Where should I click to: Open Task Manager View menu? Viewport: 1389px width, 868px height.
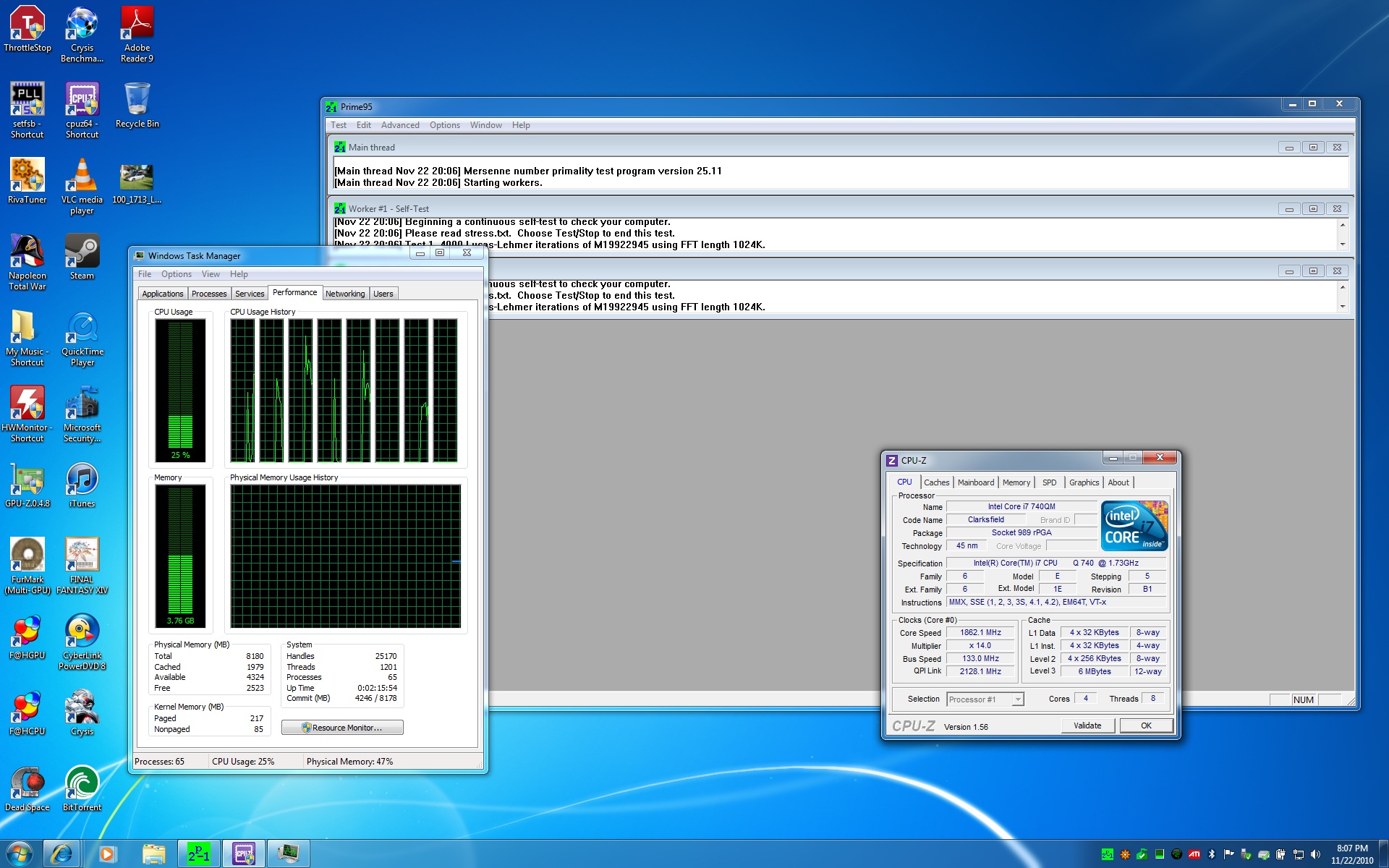[x=211, y=274]
